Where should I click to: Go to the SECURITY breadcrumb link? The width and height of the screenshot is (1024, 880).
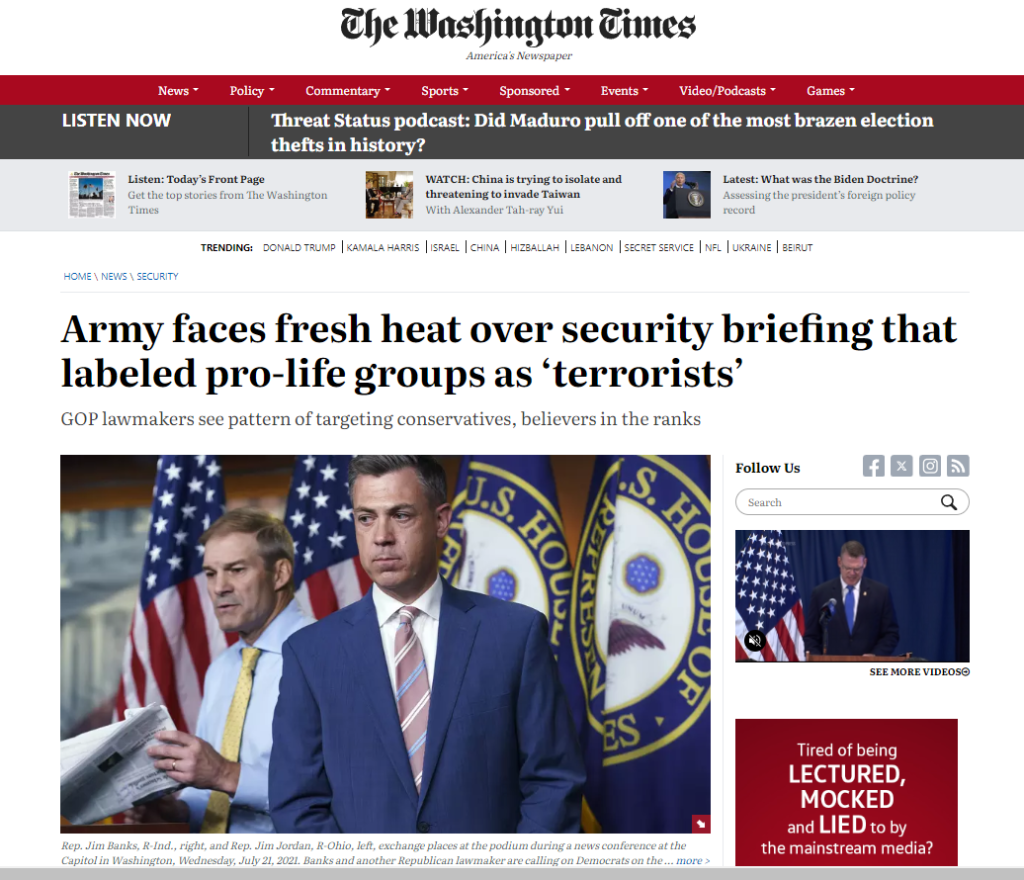click(157, 276)
